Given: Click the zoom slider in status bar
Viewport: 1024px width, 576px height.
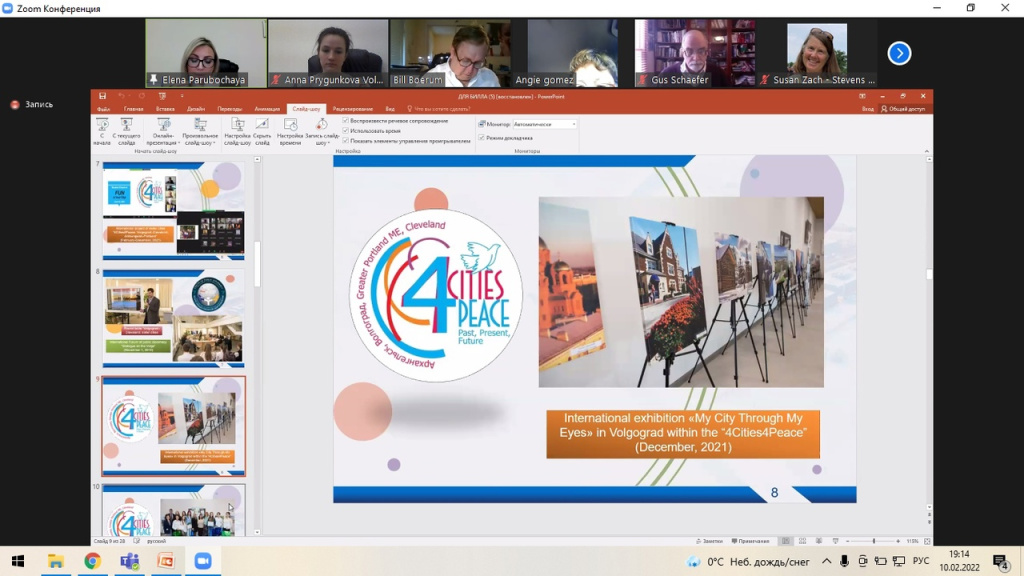Looking at the screenshot, I should coord(873,541).
